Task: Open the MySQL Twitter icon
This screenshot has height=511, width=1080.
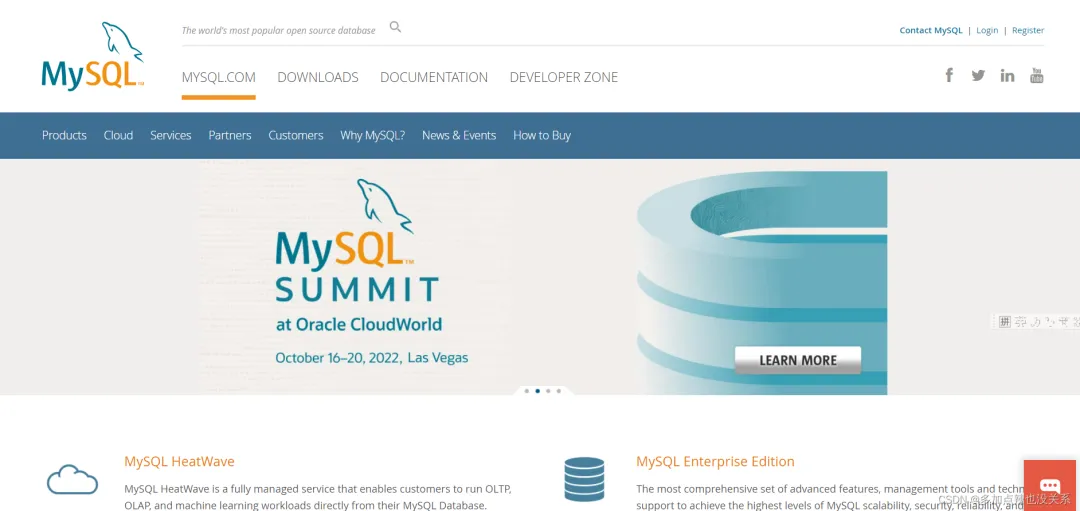Action: 978,76
